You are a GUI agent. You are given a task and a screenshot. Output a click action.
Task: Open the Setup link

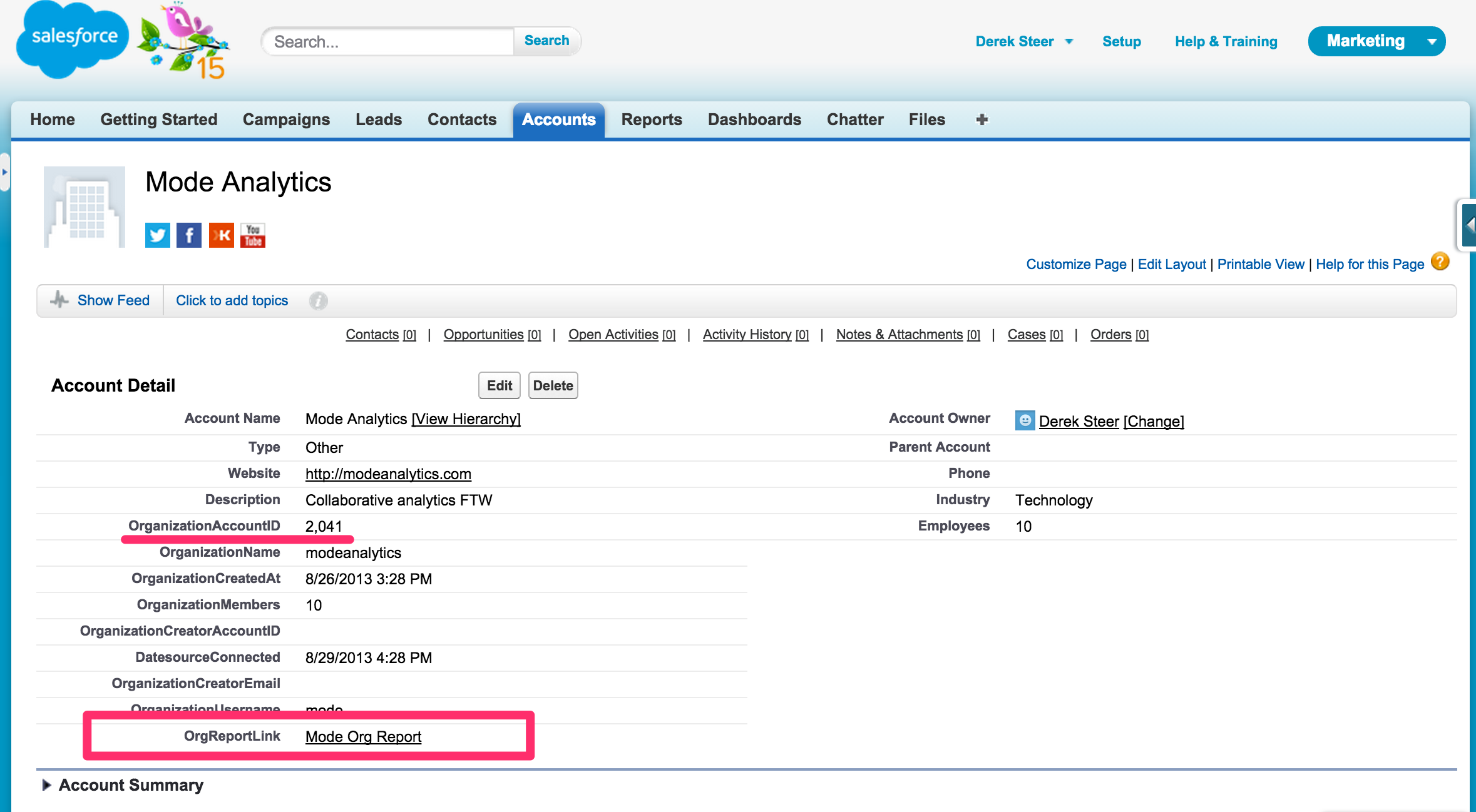(1122, 41)
